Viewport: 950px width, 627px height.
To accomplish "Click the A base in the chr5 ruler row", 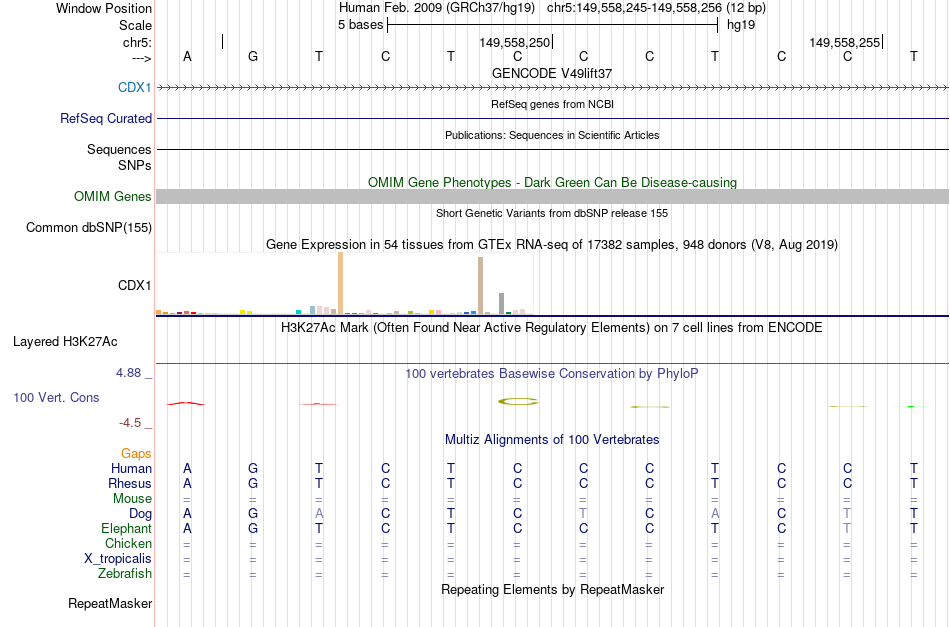I will tap(187, 56).
